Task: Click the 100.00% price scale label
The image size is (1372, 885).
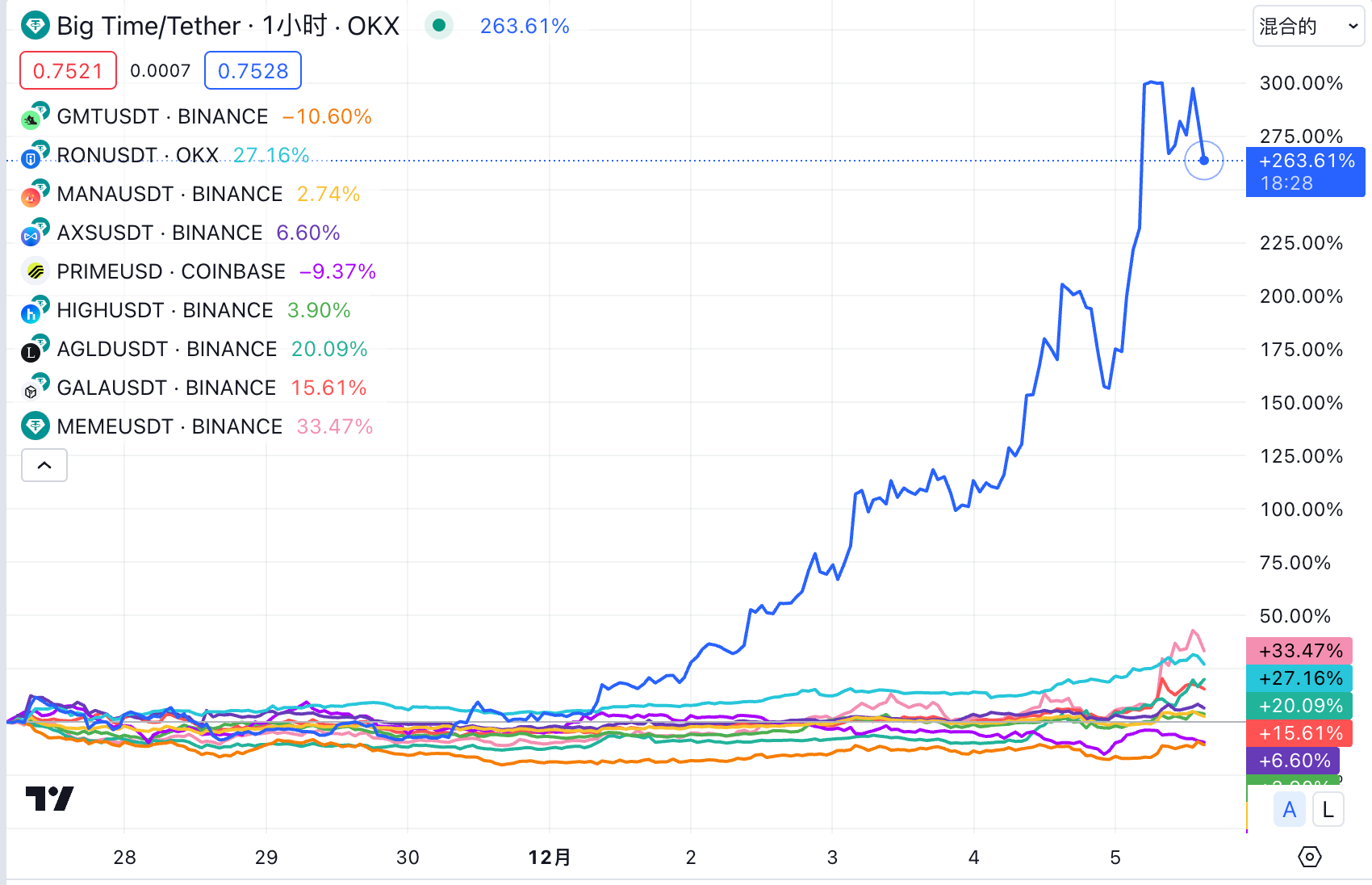Action: 1301,510
